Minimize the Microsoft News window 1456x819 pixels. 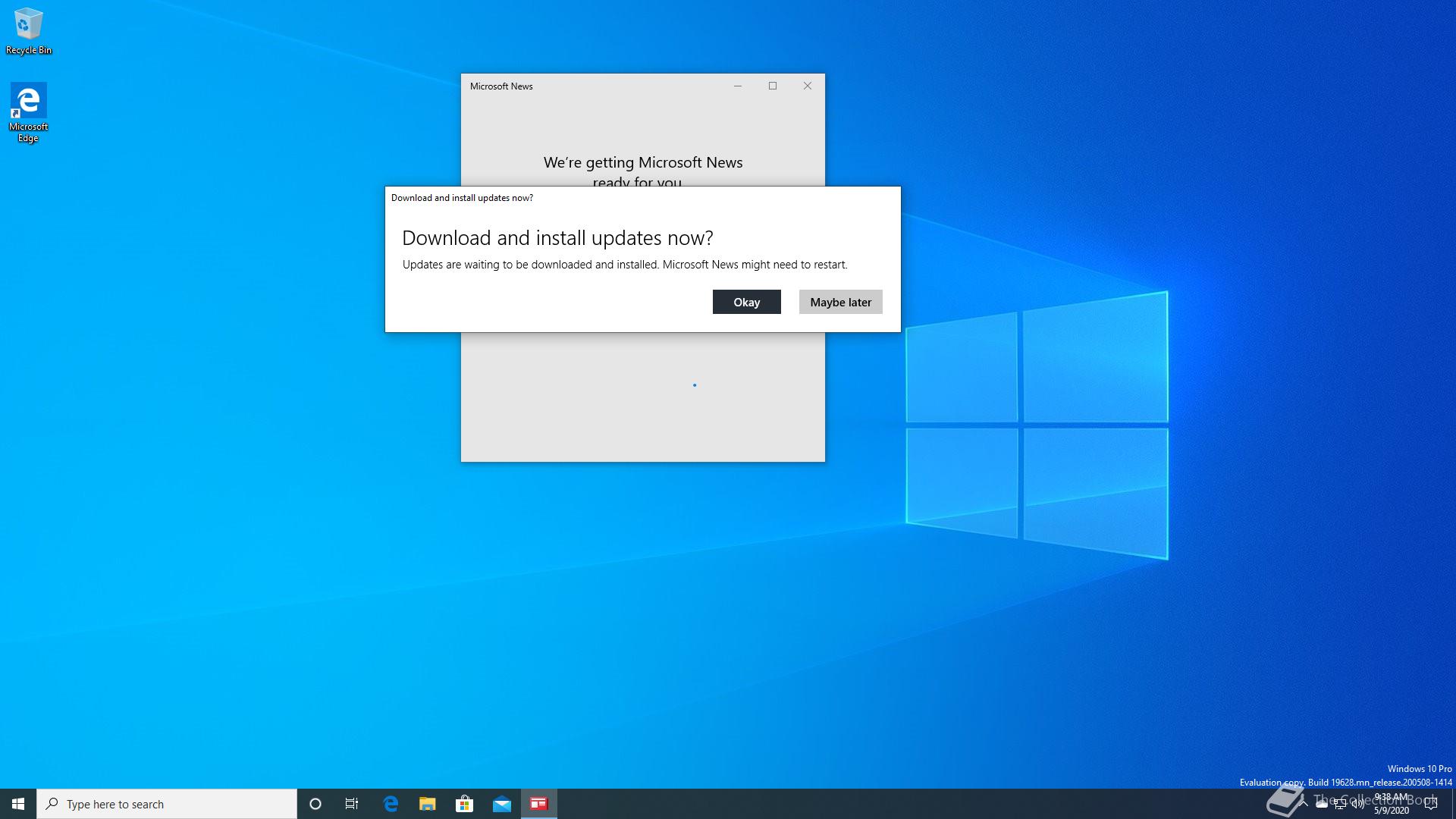[737, 86]
